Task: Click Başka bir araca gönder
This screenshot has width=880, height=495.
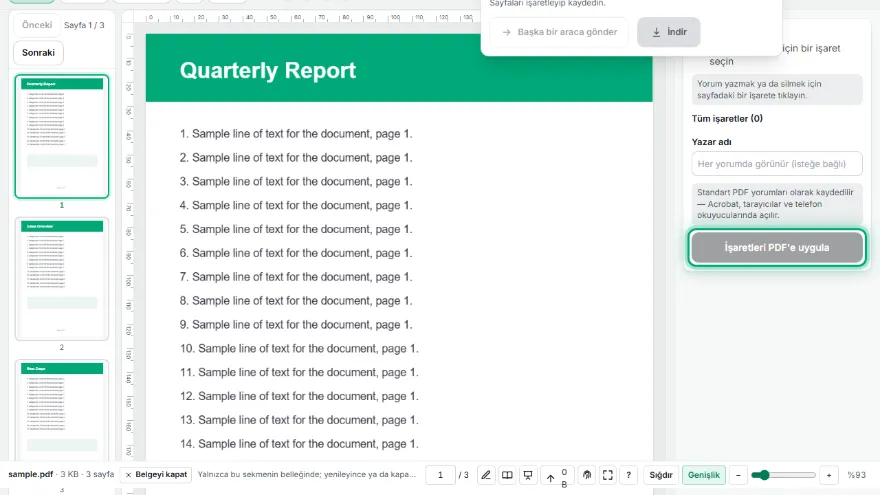Action: (x=559, y=32)
